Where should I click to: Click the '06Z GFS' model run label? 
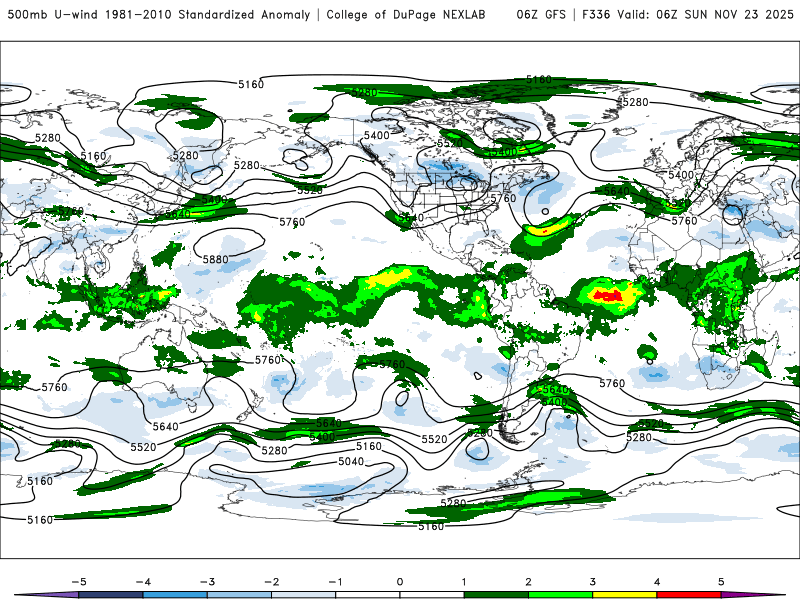[541, 14]
